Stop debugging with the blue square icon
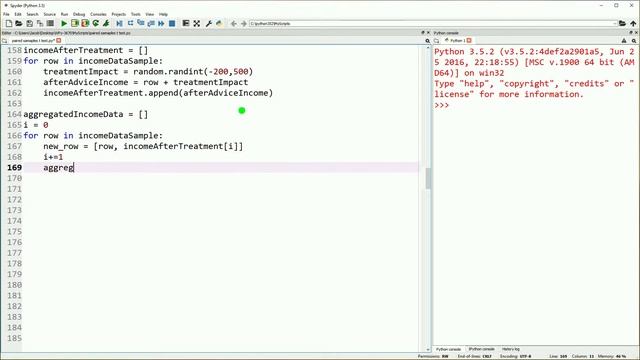640x360 pixels. (x=172, y=24)
